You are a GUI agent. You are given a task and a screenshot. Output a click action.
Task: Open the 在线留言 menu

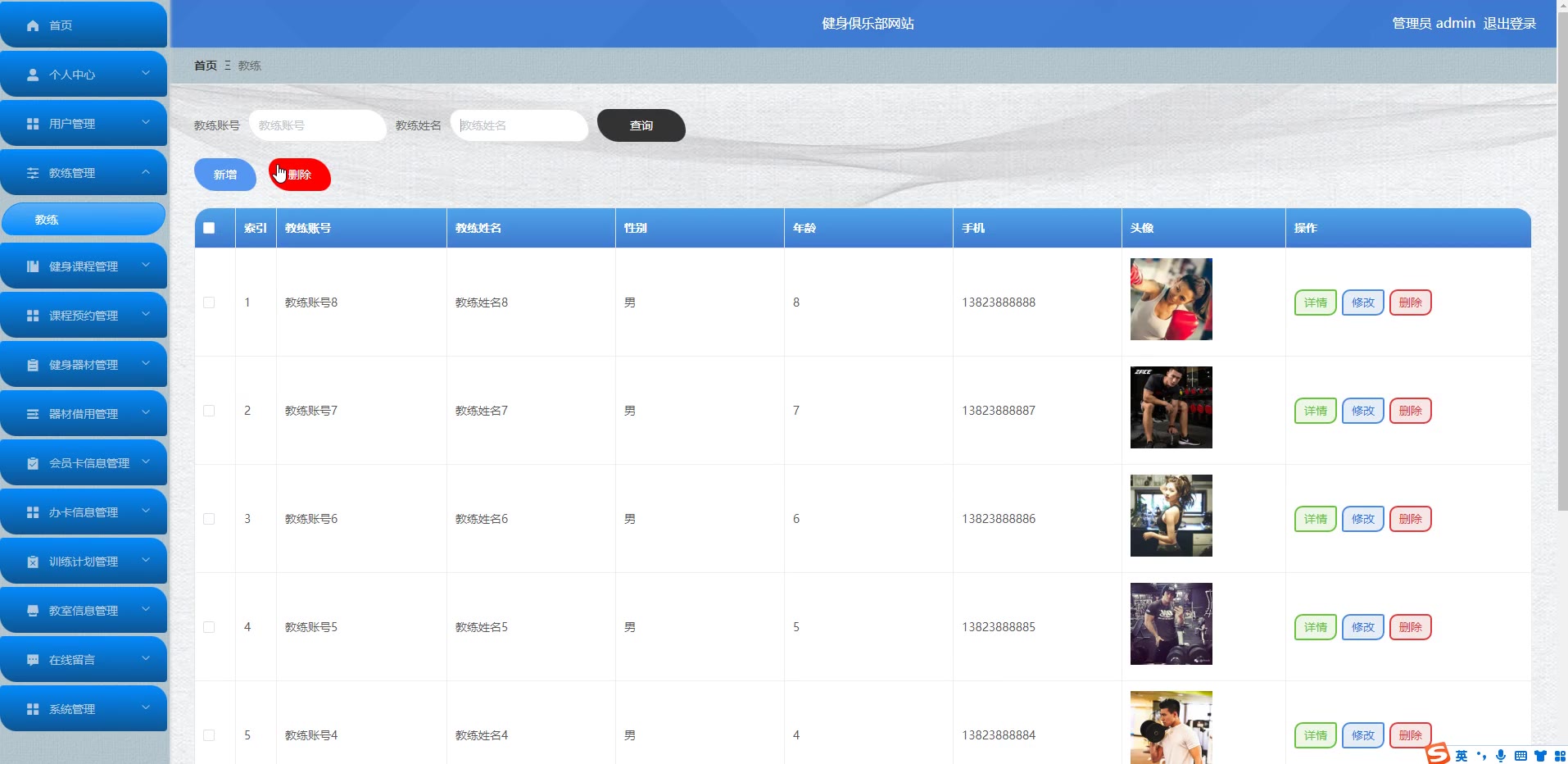click(84, 660)
